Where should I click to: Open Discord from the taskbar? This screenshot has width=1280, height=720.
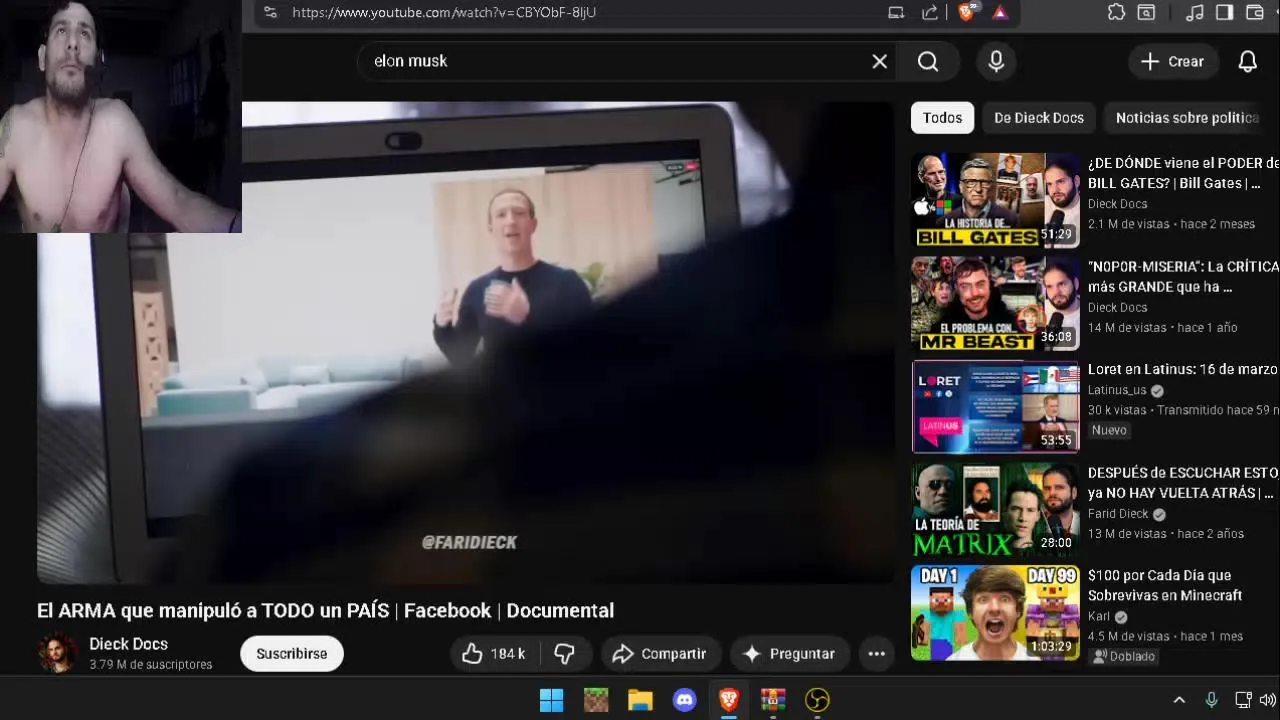point(685,700)
